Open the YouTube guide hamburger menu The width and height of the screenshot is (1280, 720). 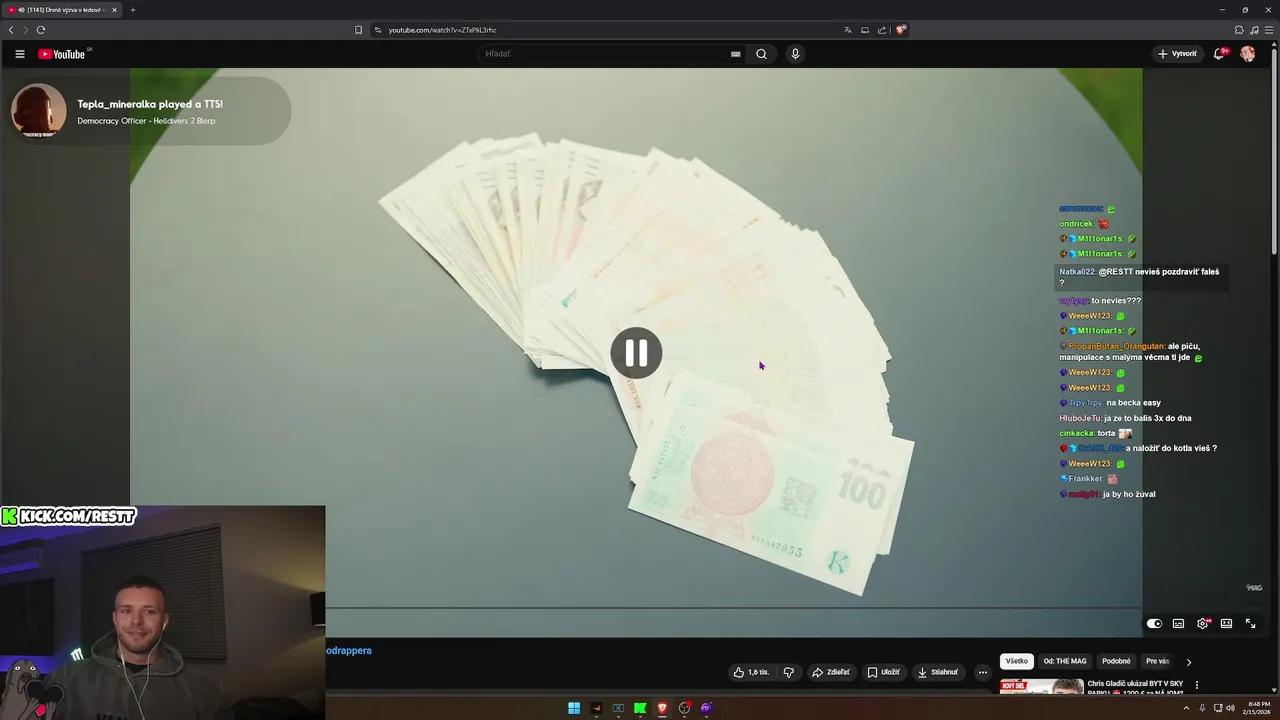pyautogui.click(x=19, y=54)
